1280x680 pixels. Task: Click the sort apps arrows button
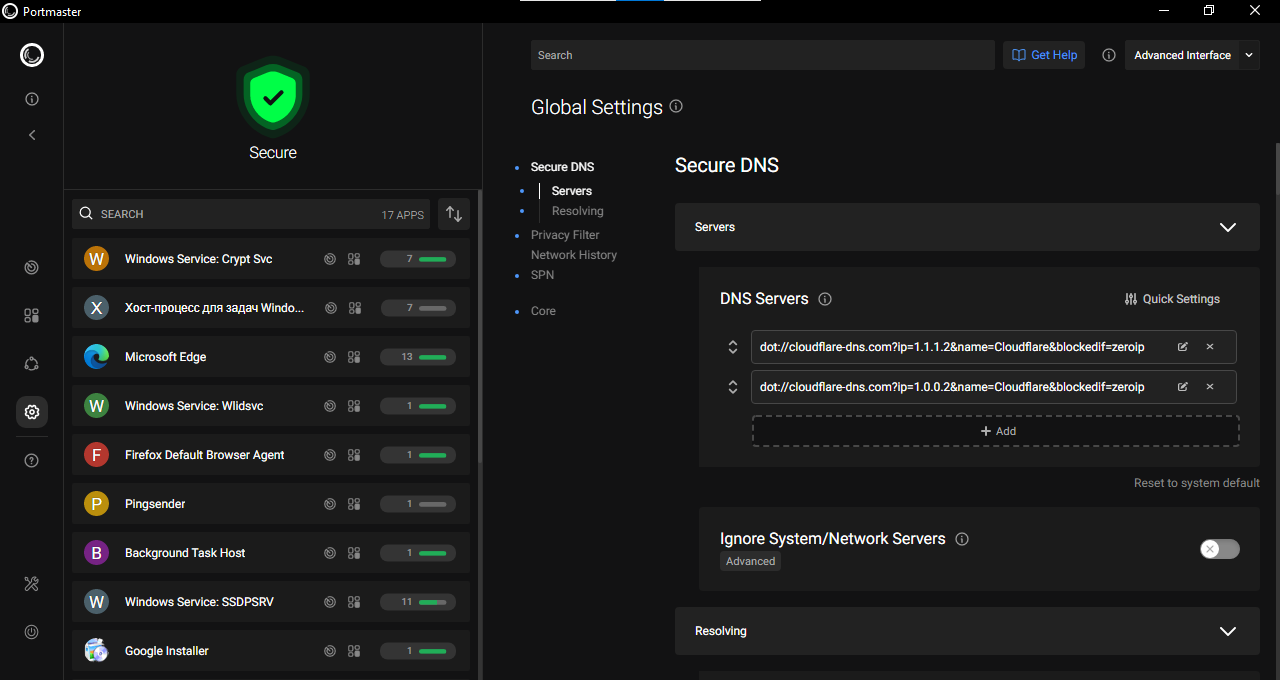pos(454,214)
